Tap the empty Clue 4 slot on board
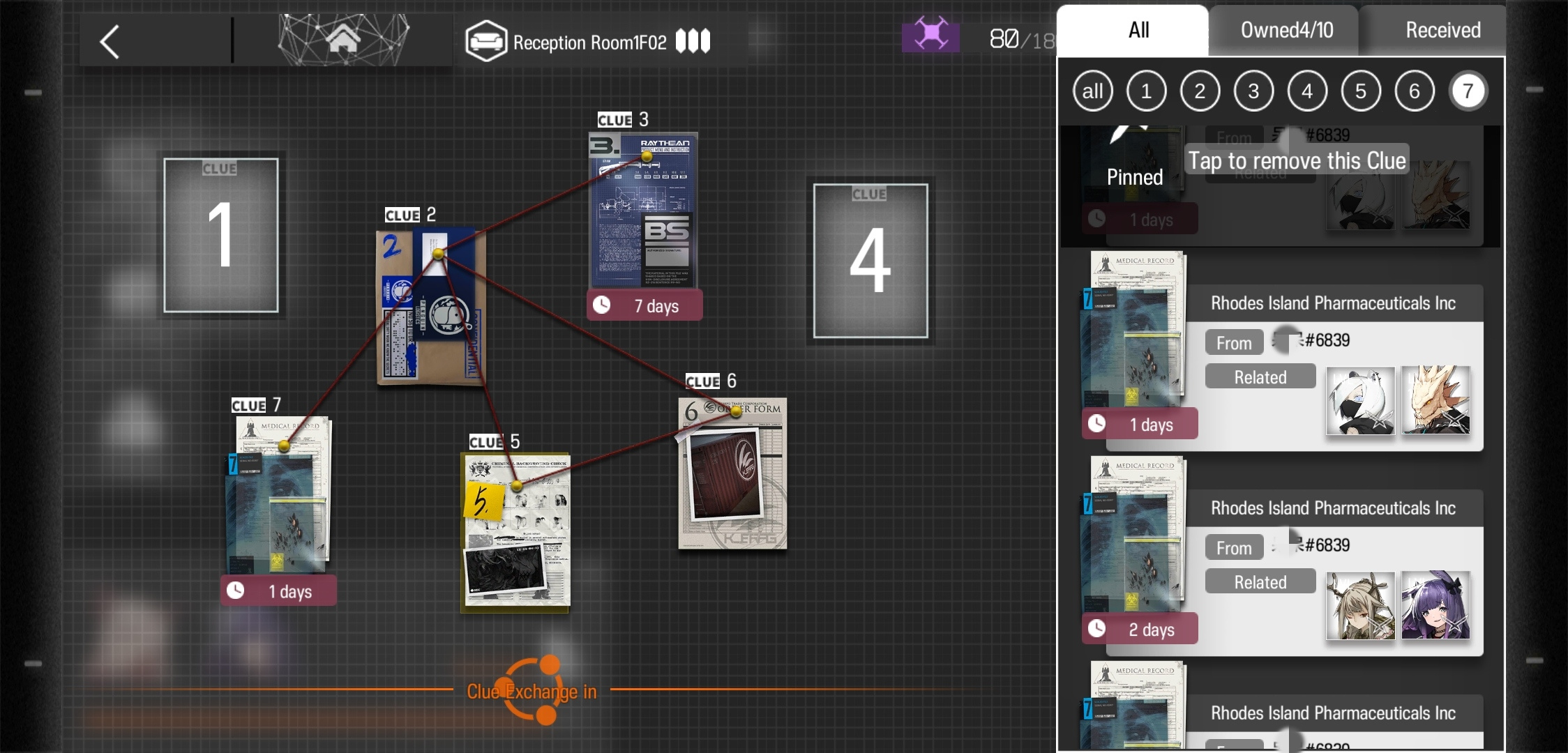The image size is (1568, 753). point(870,261)
